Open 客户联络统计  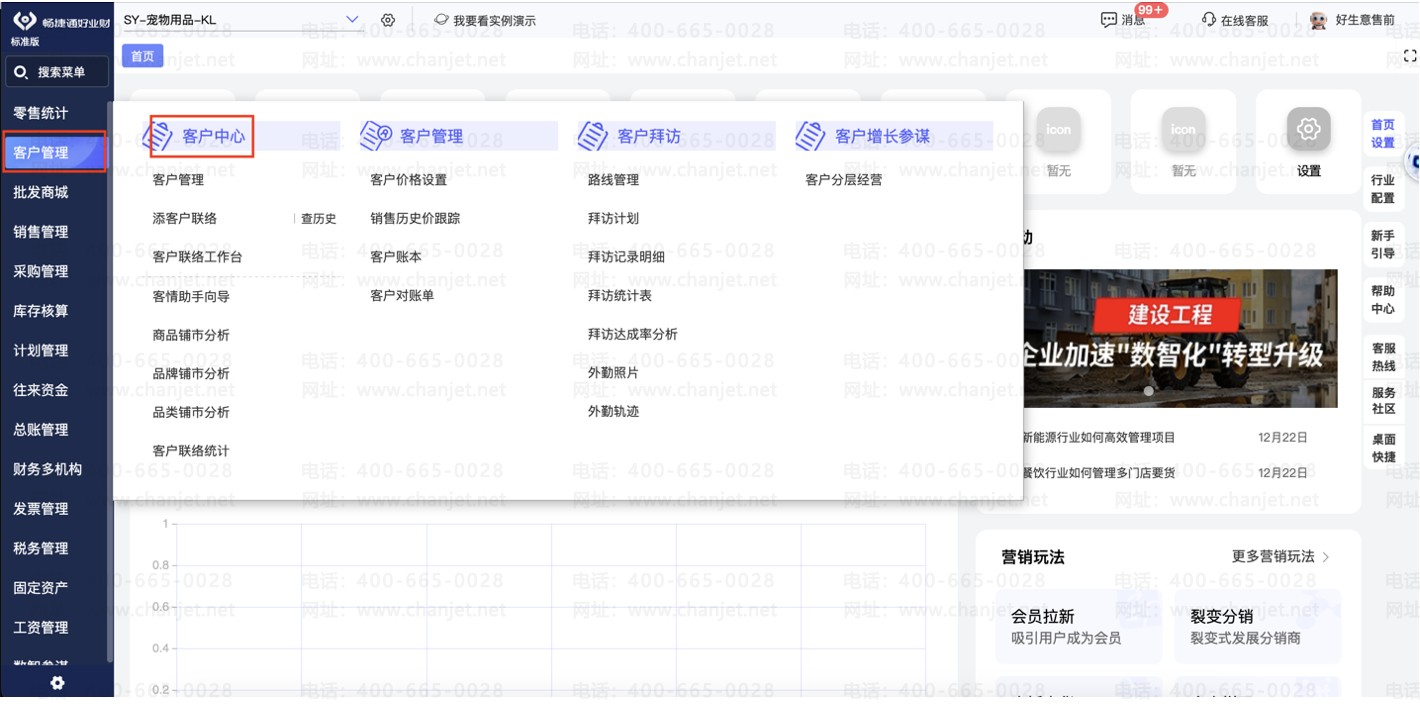tap(191, 451)
